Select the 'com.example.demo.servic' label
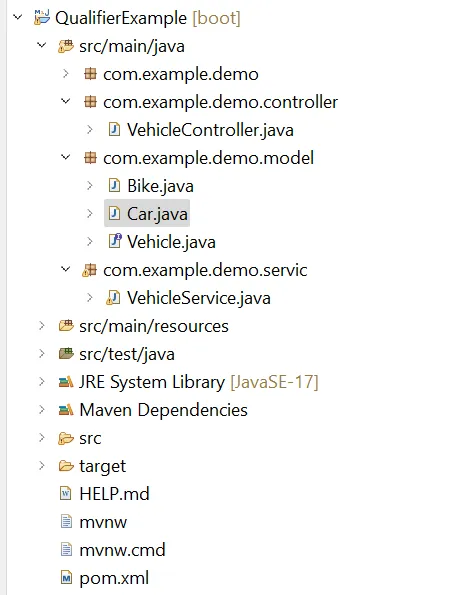The height and width of the screenshot is (595, 472). [205, 270]
